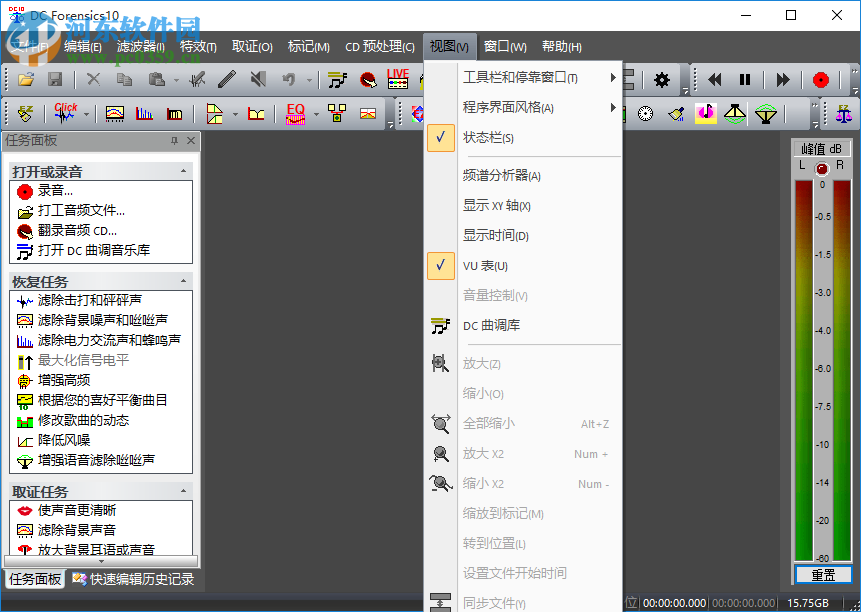Click 使声音更清晰 task link
861x612 pixels.
(77, 510)
